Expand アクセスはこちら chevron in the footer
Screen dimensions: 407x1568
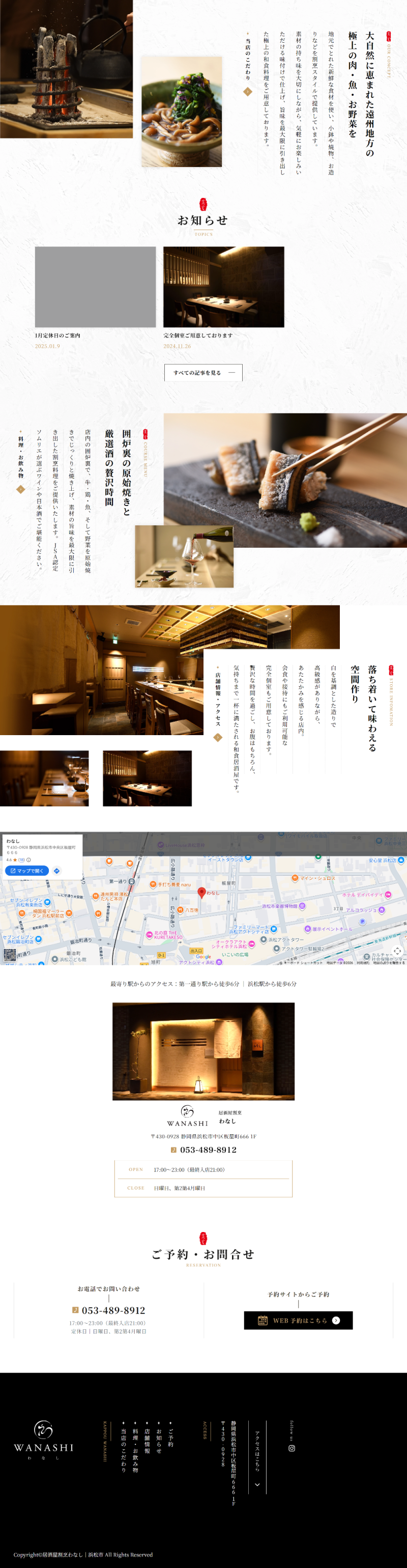click(x=257, y=1485)
